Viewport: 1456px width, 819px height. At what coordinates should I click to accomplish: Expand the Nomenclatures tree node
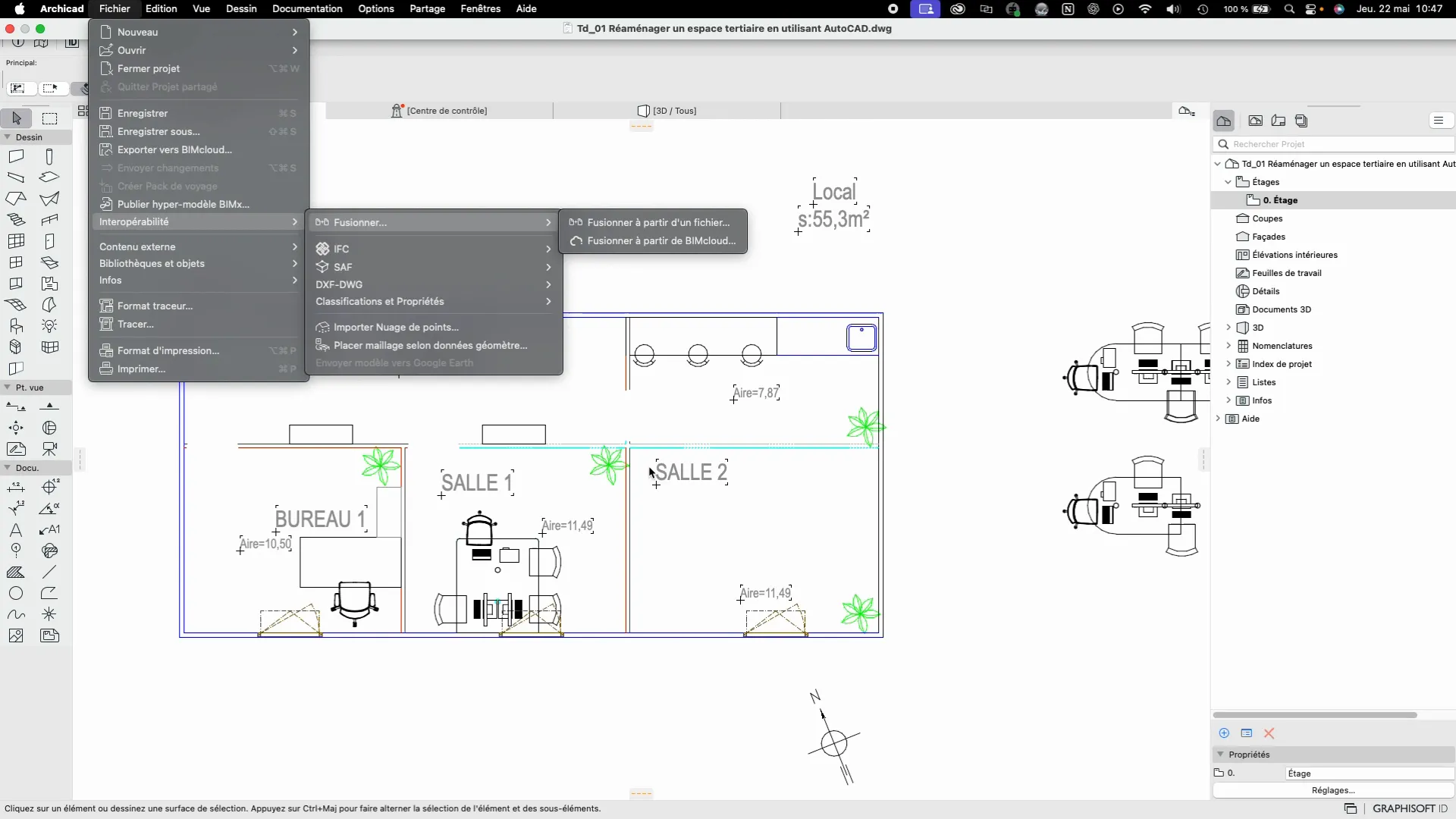(x=1228, y=346)
